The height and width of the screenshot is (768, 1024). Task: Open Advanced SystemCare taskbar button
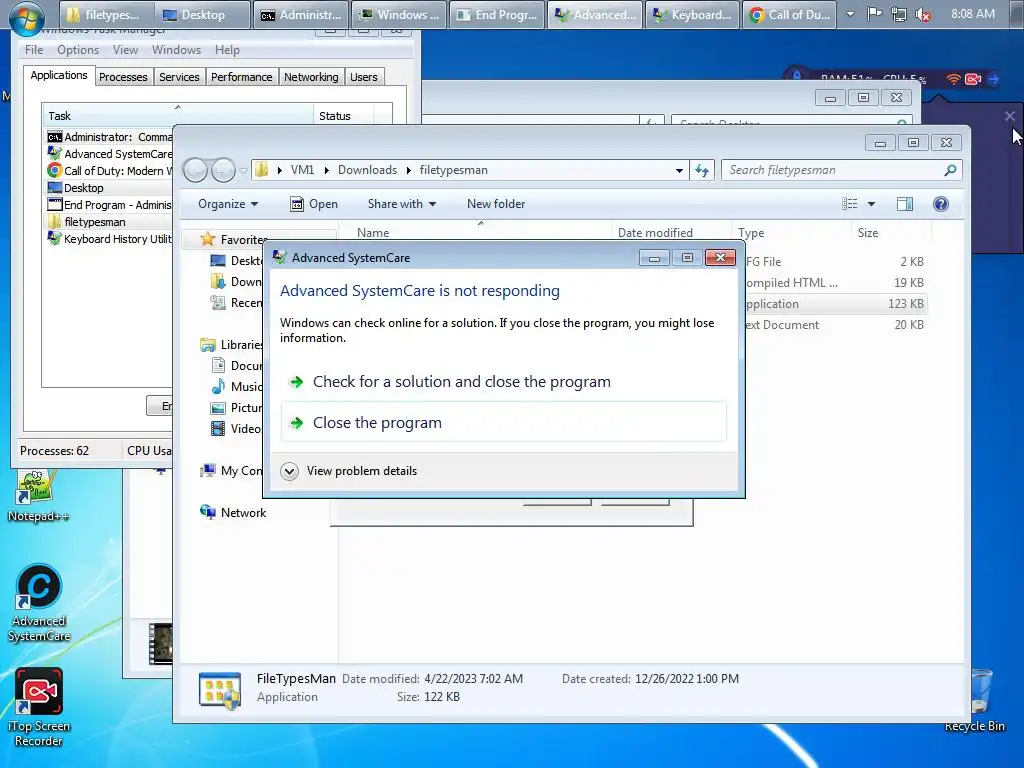(x=595, y=14)
